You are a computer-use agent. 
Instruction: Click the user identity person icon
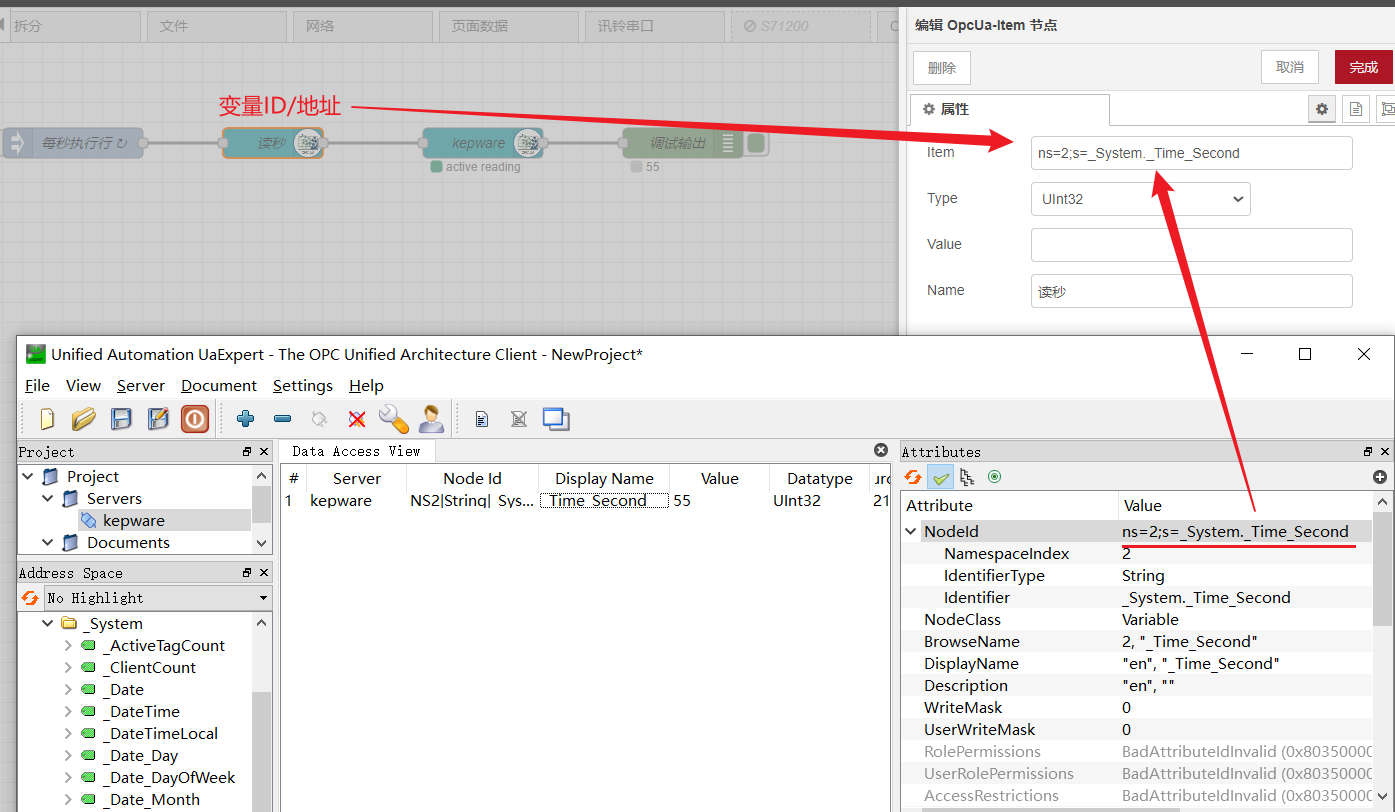point(431,419)
